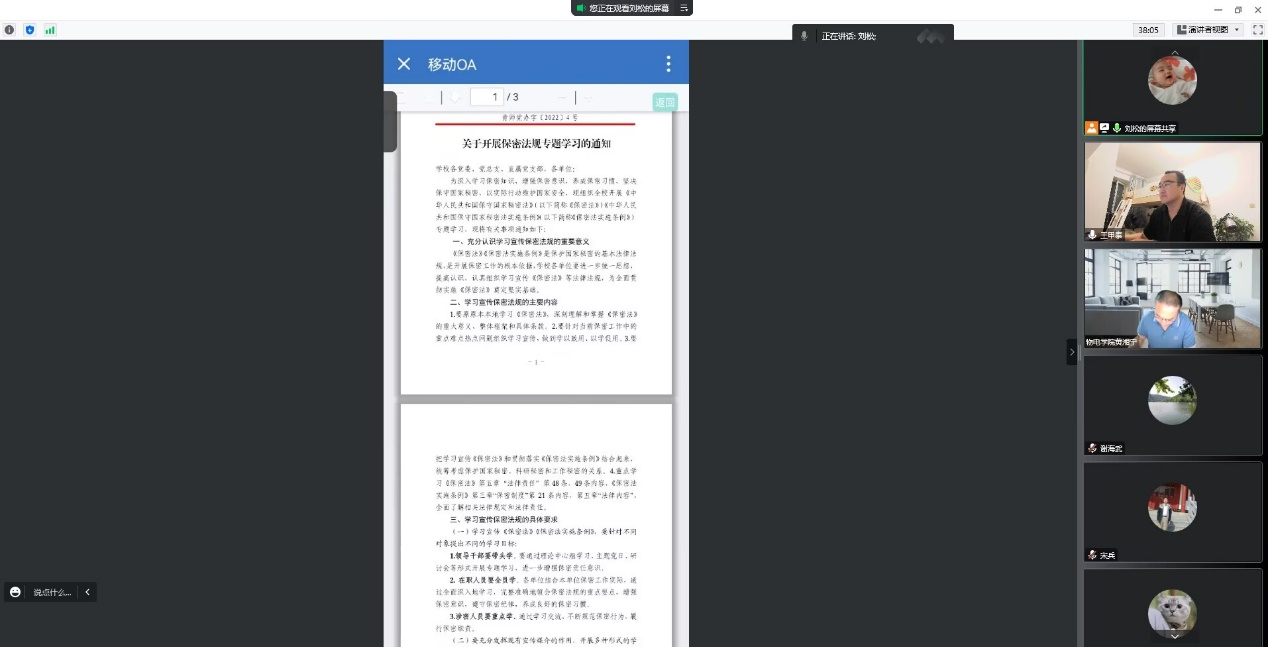Open the screen-sharing banner menu icon
The image size is (1268, 647).
(x=684, y=8)
